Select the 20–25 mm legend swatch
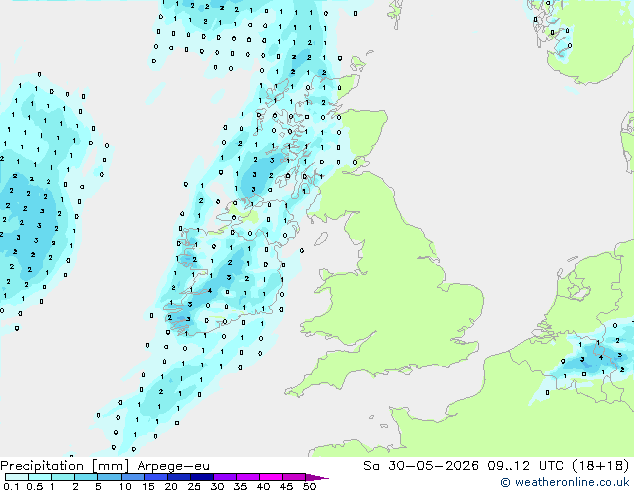 click(x=179, y=477)
